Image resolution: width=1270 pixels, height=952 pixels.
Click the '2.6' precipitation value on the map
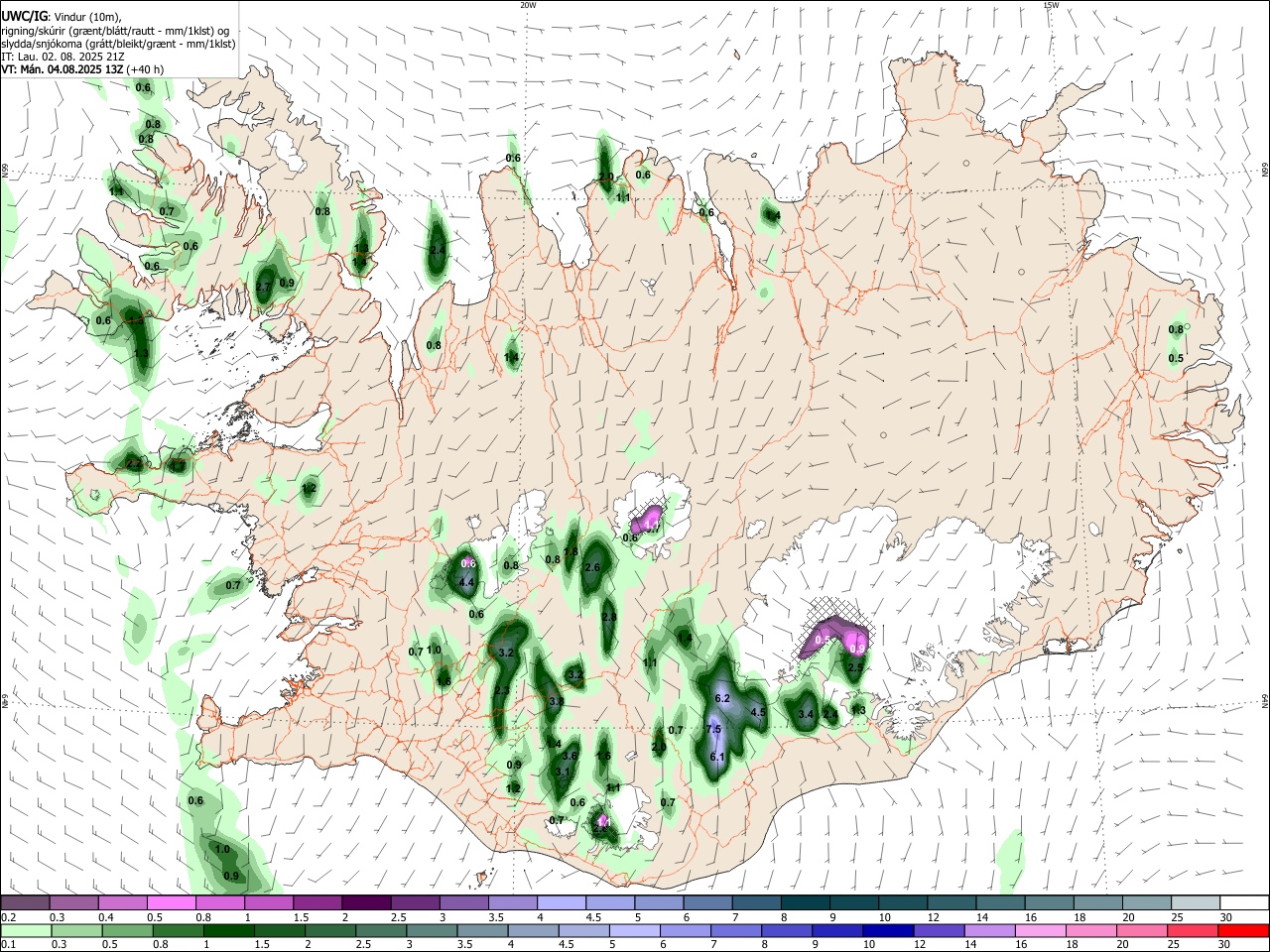tap(593, 567)
